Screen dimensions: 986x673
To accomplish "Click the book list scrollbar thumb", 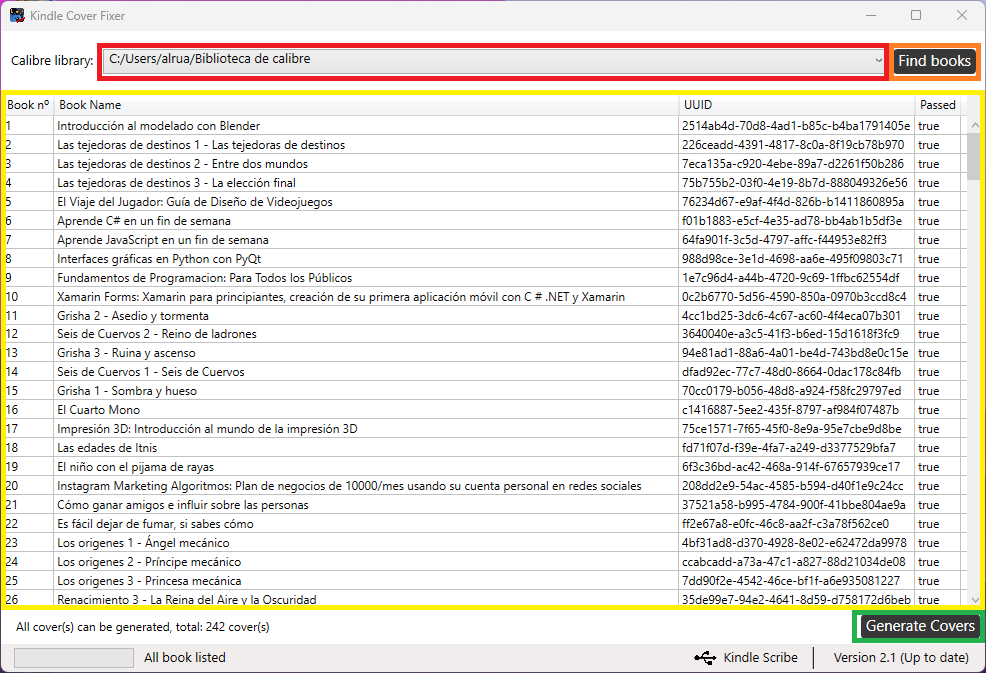I will tap(975, 156).
